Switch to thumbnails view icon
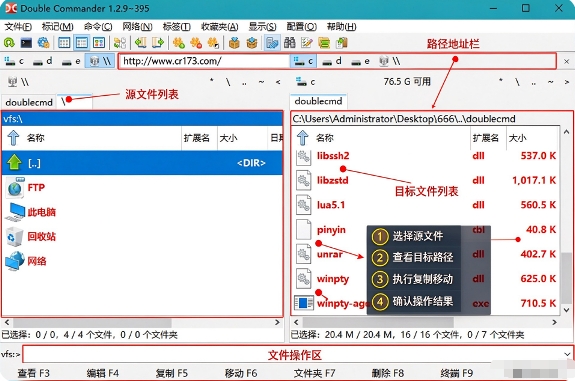 [99, 43]
